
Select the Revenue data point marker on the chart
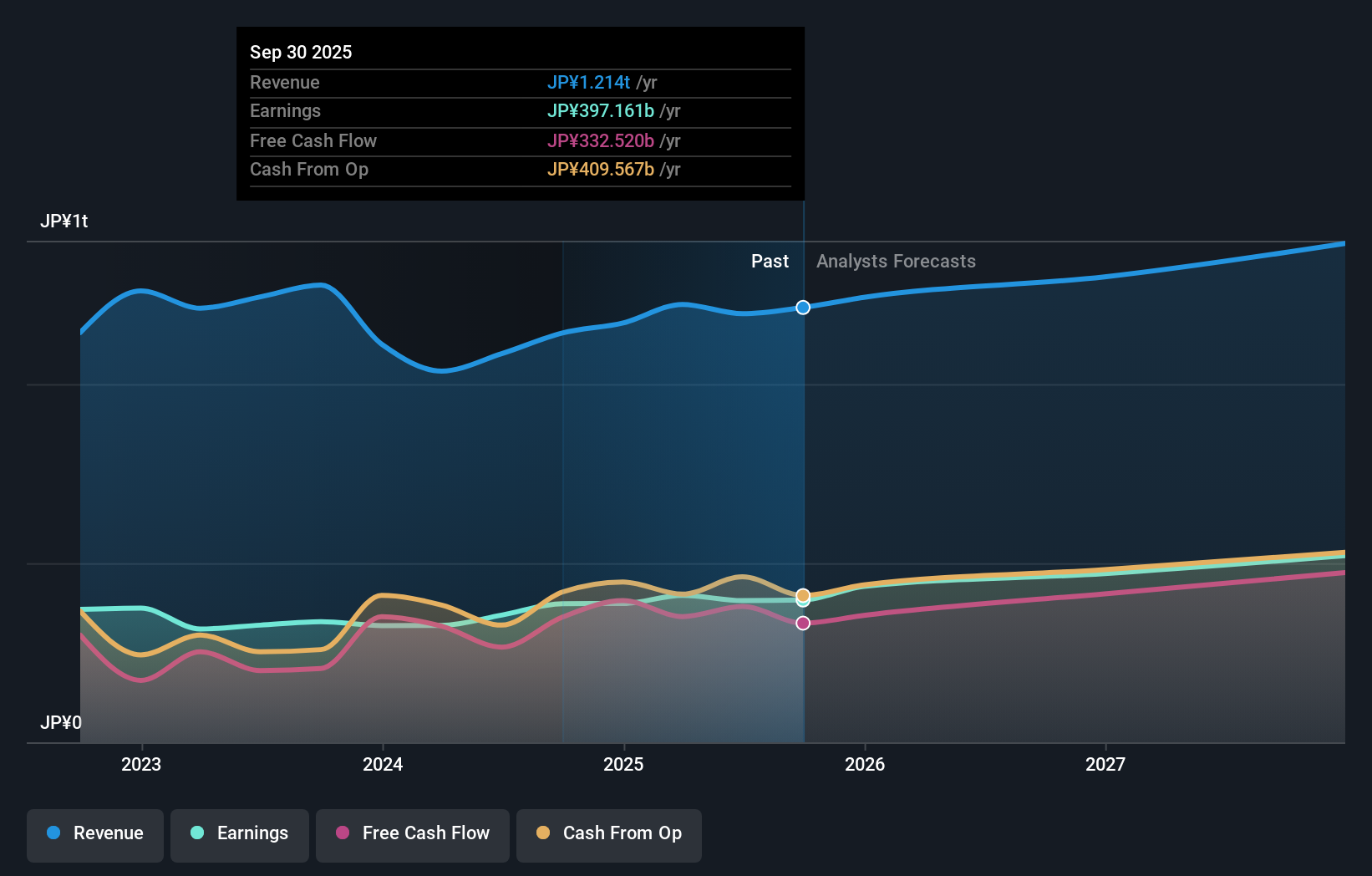coord(803,307)
